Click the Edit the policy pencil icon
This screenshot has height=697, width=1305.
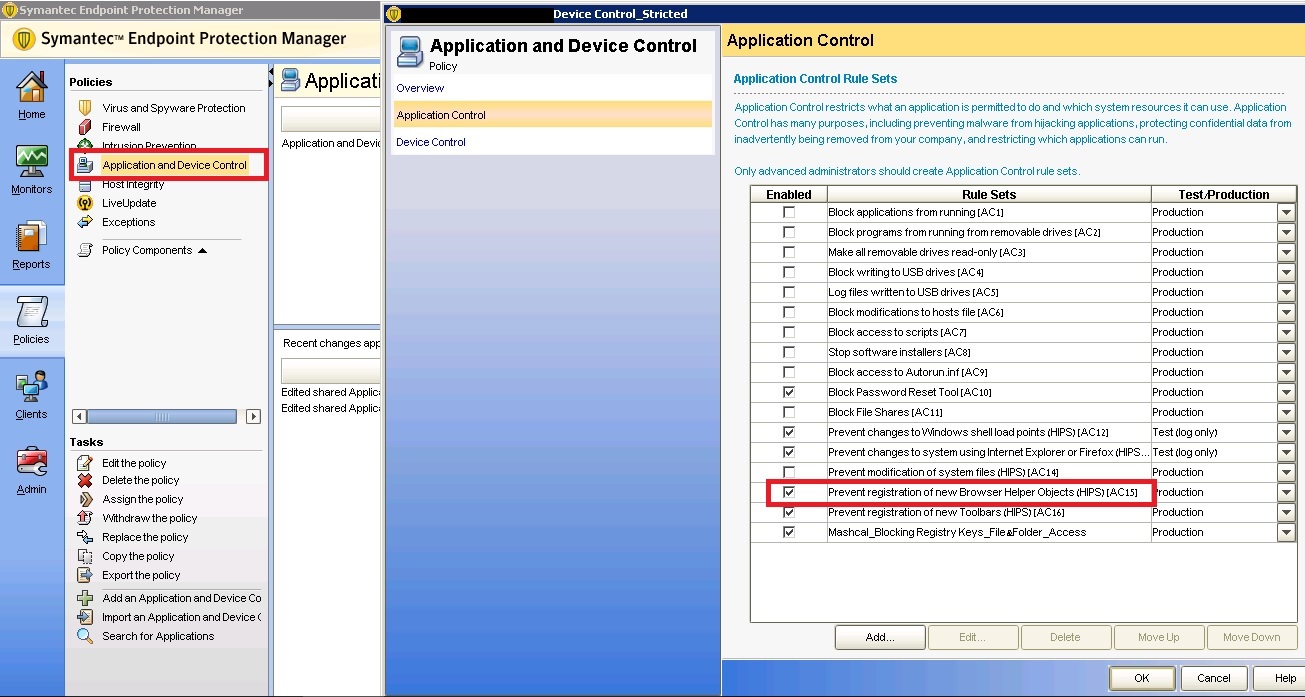85,463
